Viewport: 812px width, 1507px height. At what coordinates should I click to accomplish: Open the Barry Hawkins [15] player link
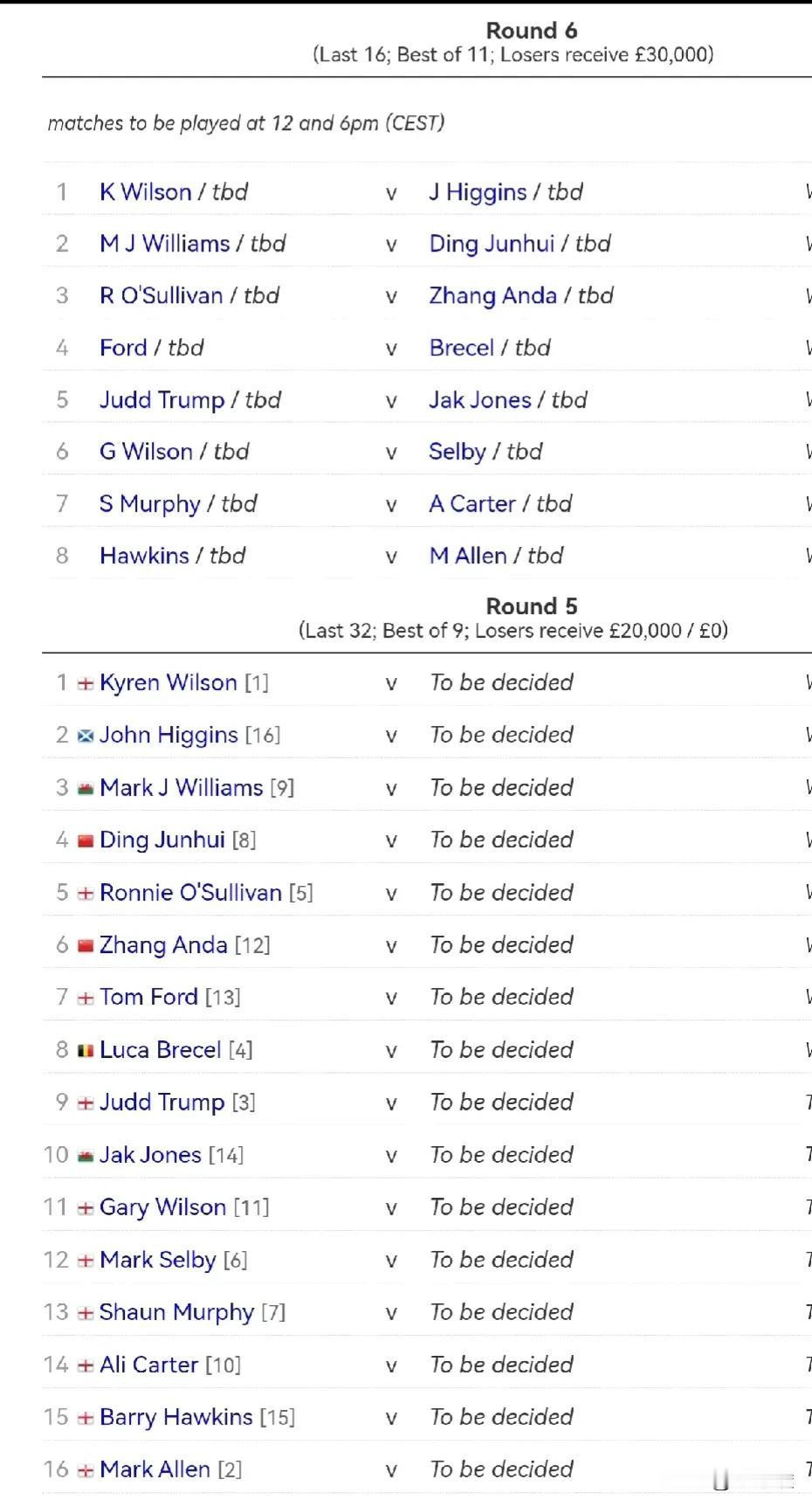[175, 1417]
